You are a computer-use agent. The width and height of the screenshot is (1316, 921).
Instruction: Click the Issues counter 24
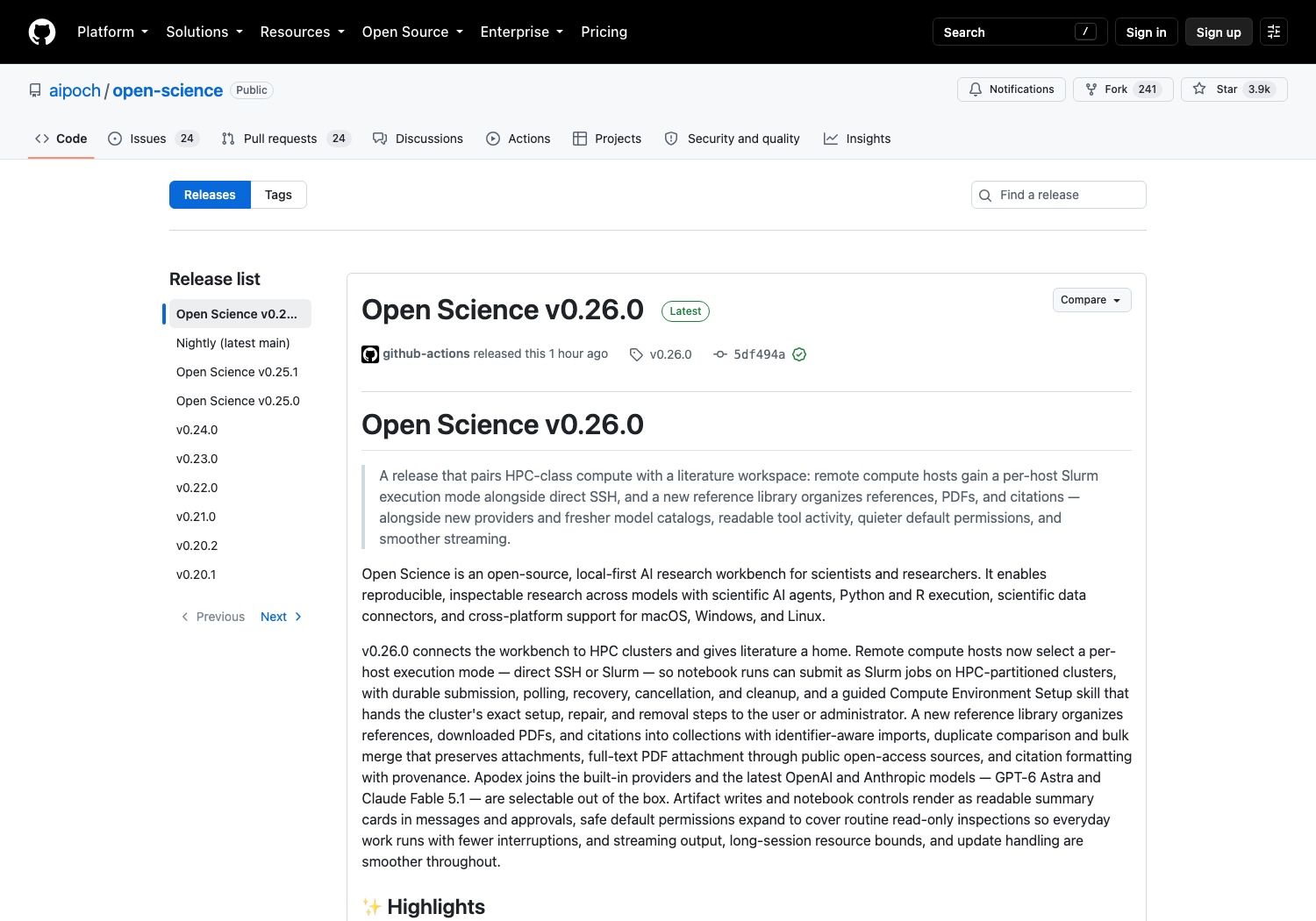(x=187, y=139)
